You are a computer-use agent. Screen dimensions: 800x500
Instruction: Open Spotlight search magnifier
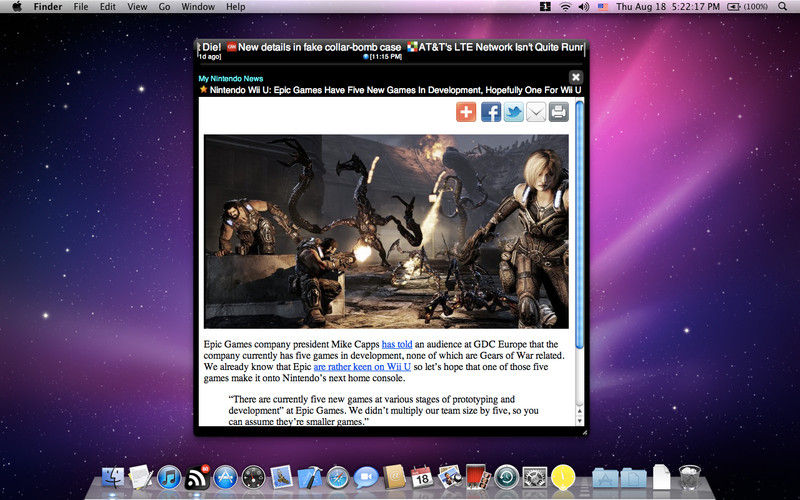click(x=783, y=7)
